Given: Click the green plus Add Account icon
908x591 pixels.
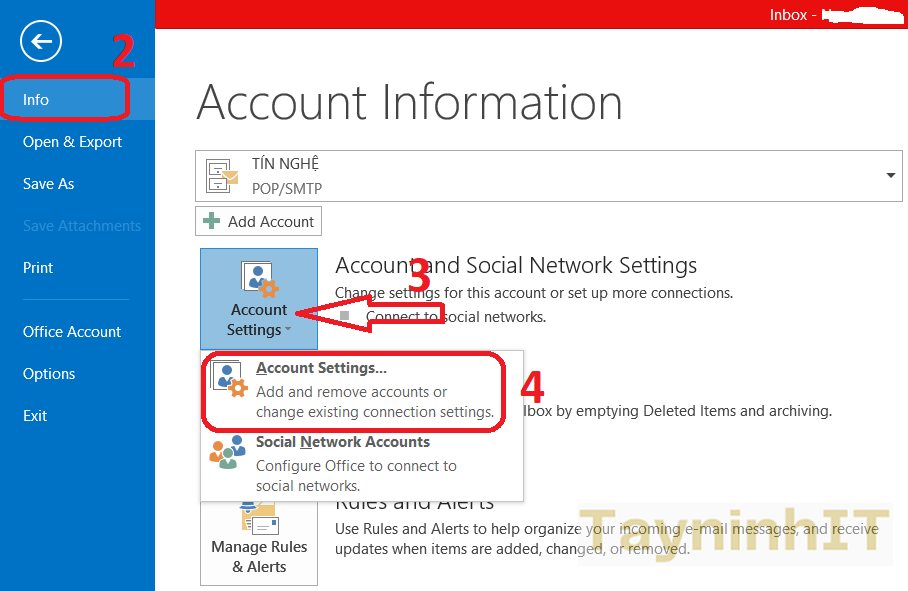Looking at the screenshot, I should [212, 221].
